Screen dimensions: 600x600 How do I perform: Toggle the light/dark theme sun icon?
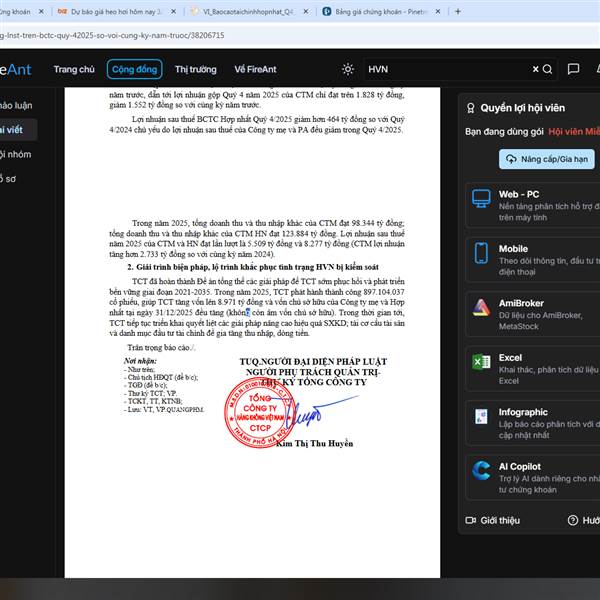coord(347,69)
